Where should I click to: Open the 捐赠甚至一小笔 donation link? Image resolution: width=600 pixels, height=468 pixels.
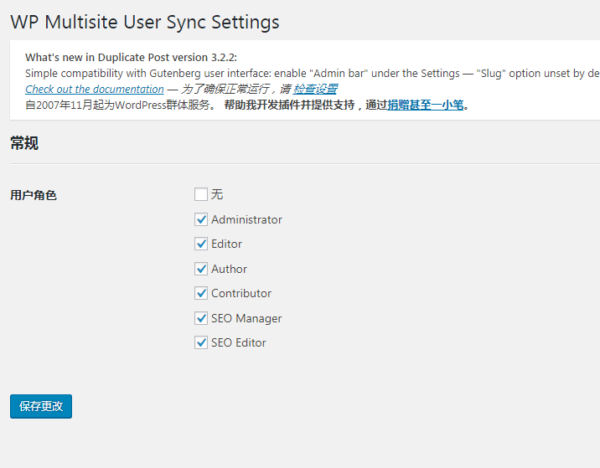(x=426, y=105)
